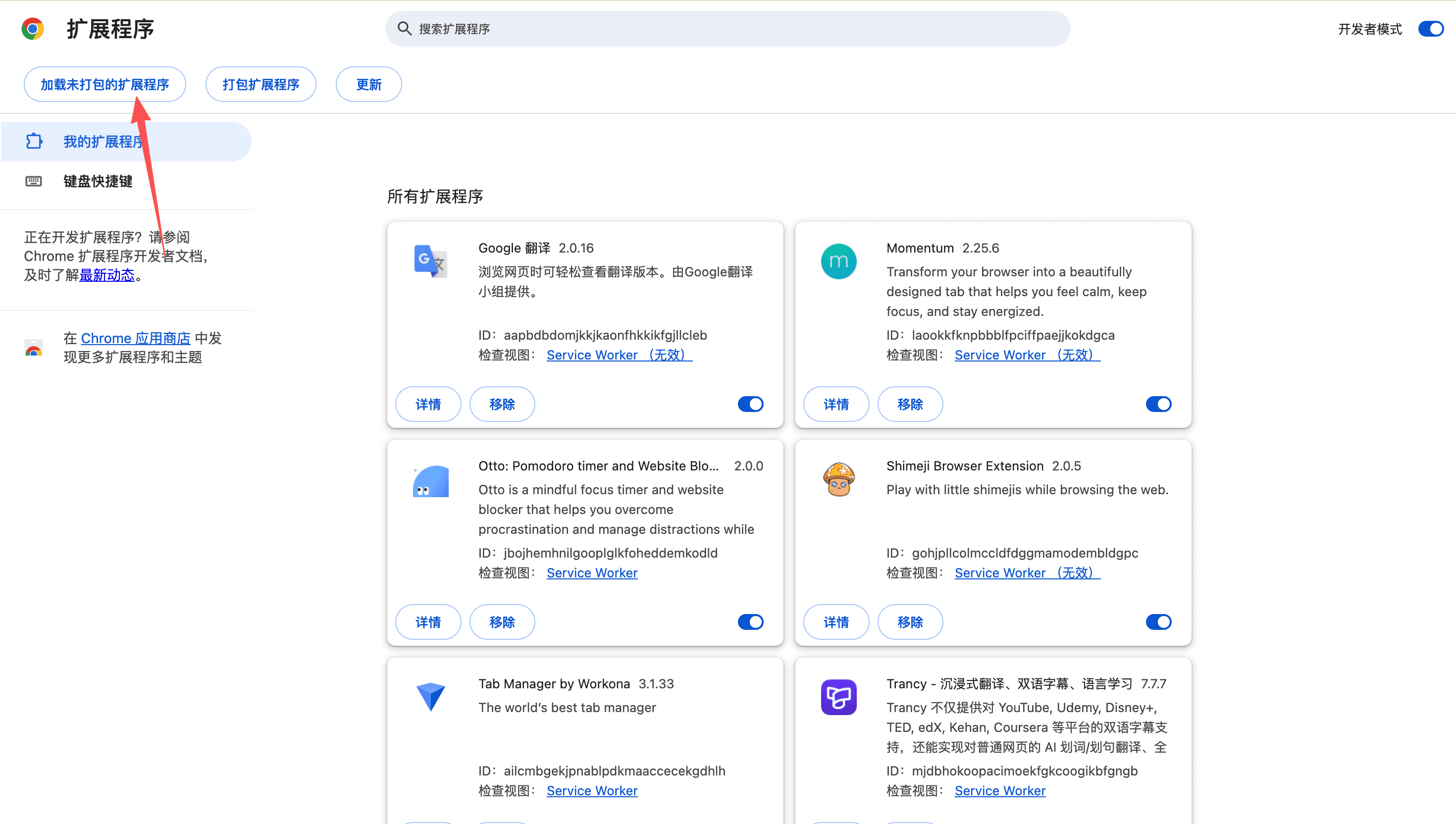Click the search magnifier icon
This screenshot has height=824, width=1456.
(x=404, y=28)
